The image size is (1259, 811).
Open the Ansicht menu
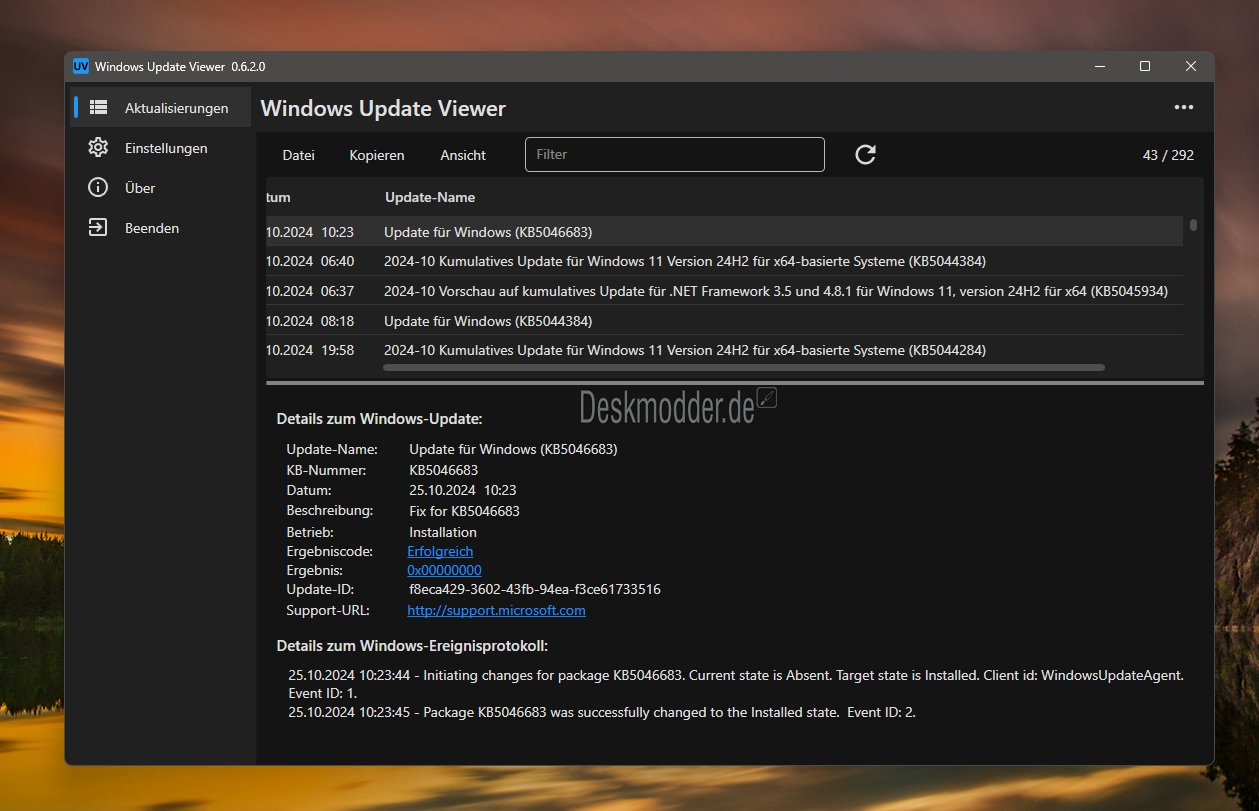463,155
